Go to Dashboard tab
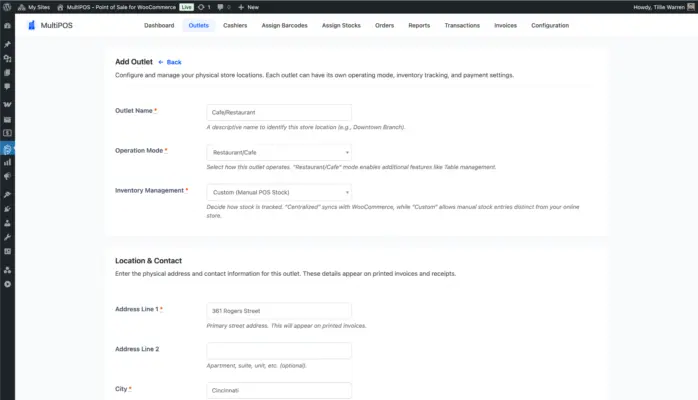Viewport: 698px width, 400px height. [x=159, y=25]
